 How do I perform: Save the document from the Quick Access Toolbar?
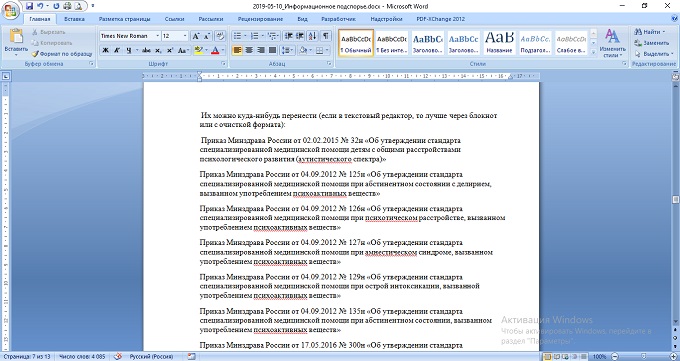[x=29, y=6]
